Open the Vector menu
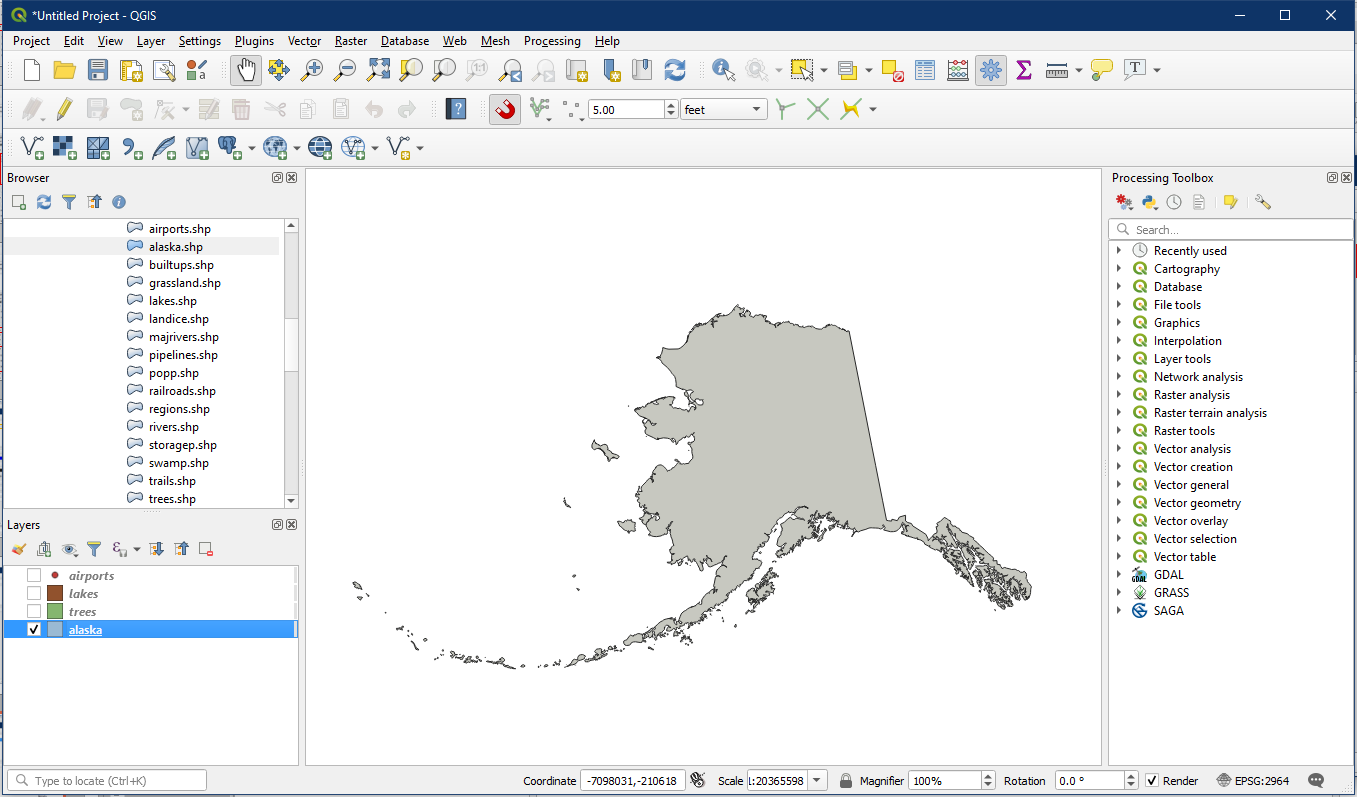The width and height of the screenshot is (1357, 797). [304, 41]
